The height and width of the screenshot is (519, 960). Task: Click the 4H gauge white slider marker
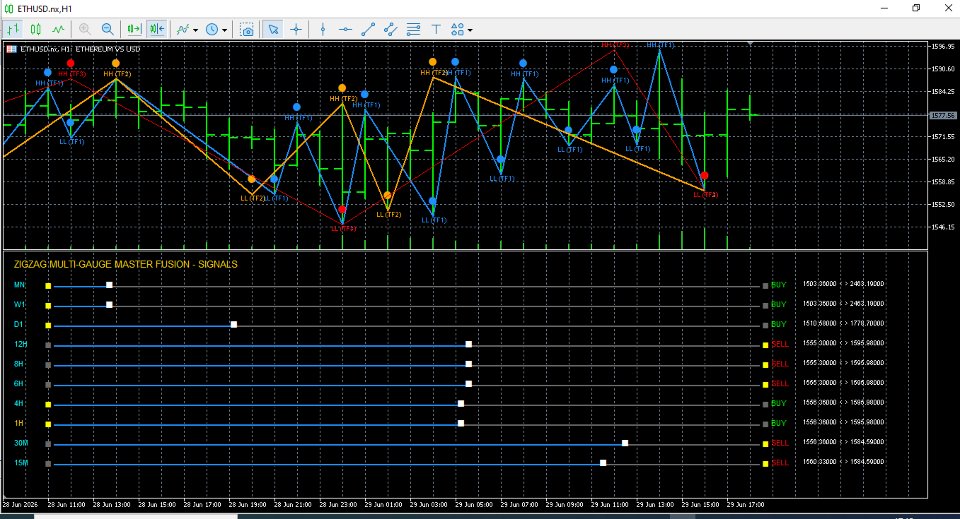[460, 404]
